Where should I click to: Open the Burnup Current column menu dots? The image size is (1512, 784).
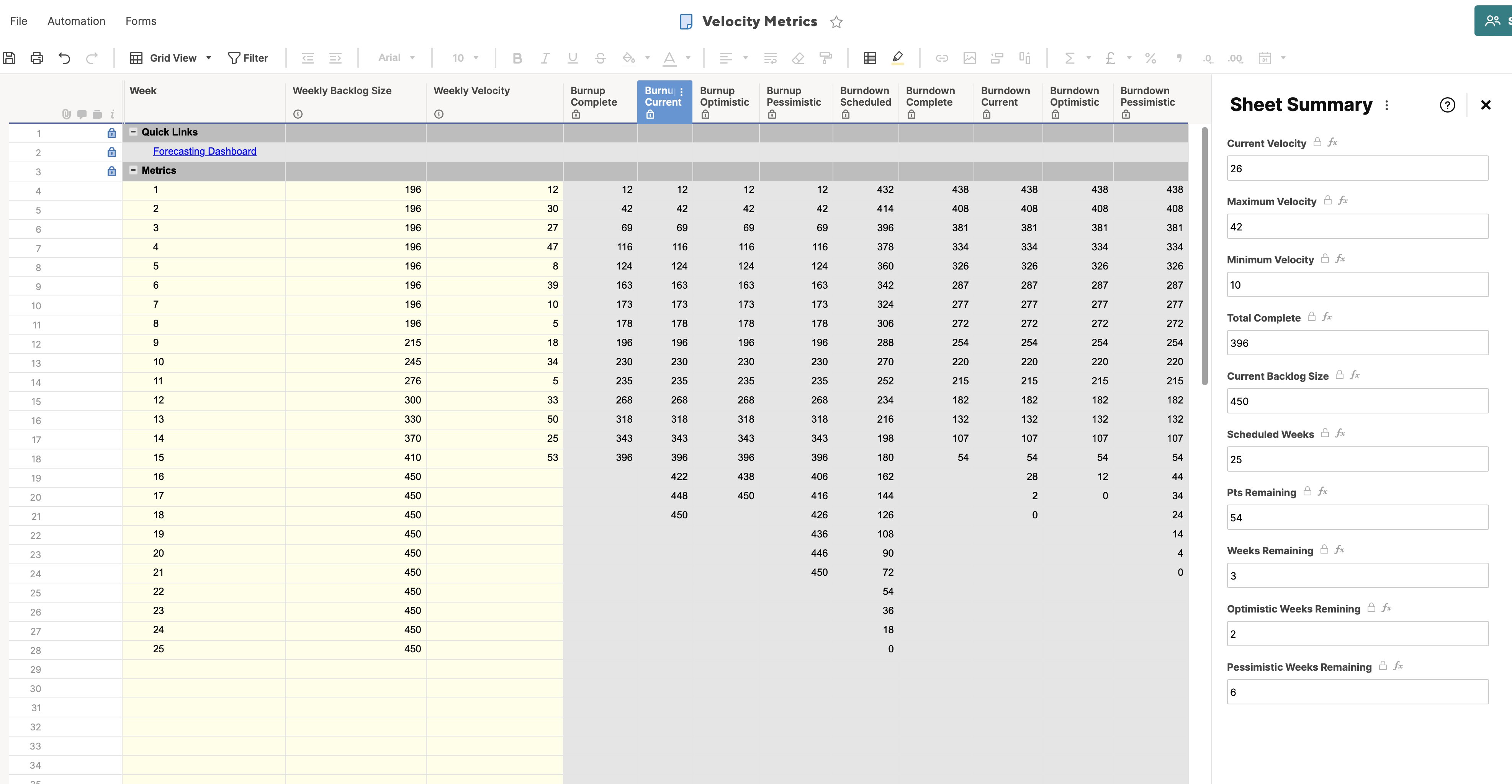pyautogui.click(x=681, y=91)
